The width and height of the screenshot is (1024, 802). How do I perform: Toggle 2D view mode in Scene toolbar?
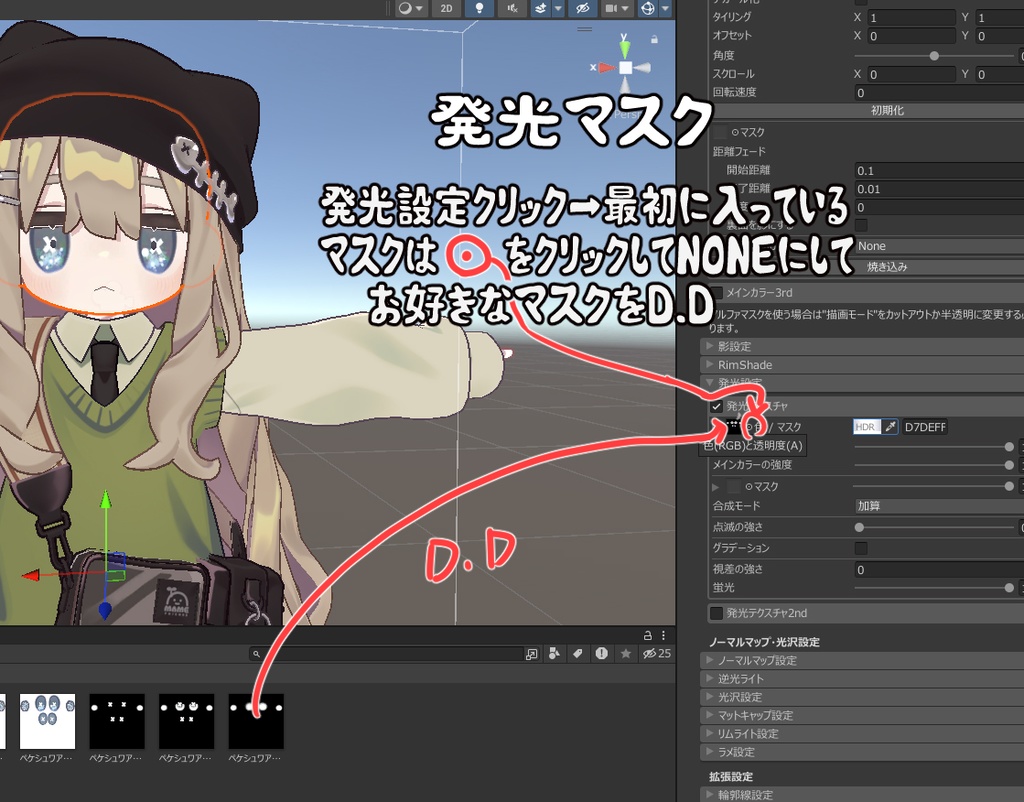click(445, 8)
